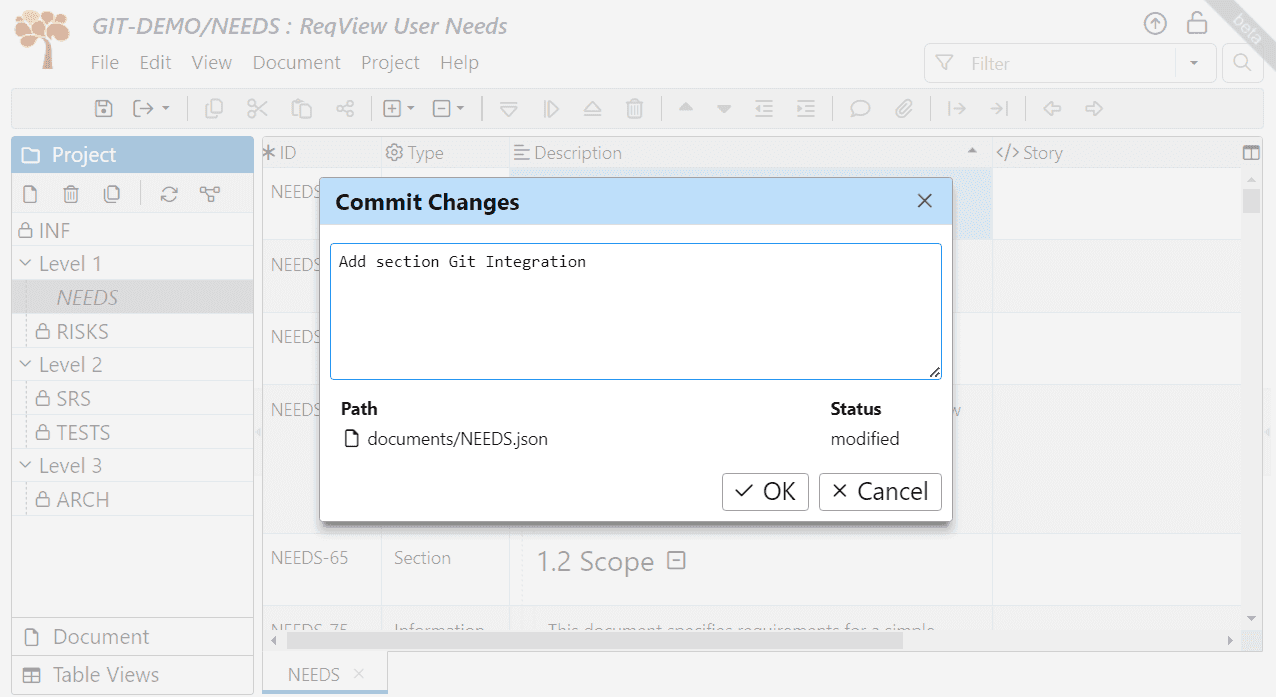Click the move up arrow icon
Image resolution: width=1276 pixels, height=697 pixels.
685,108
